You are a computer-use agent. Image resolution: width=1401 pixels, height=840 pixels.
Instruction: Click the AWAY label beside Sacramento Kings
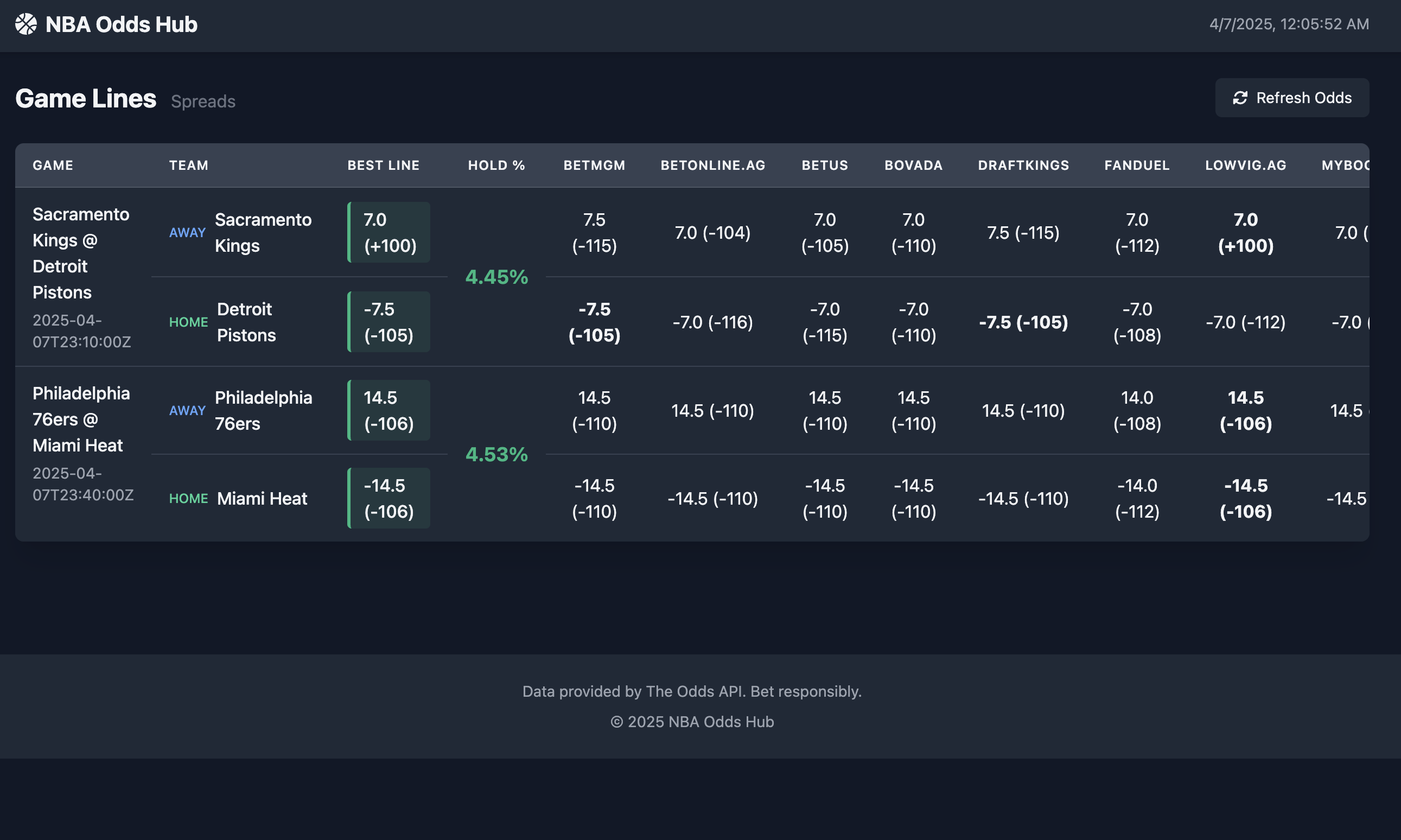point(187,233)
